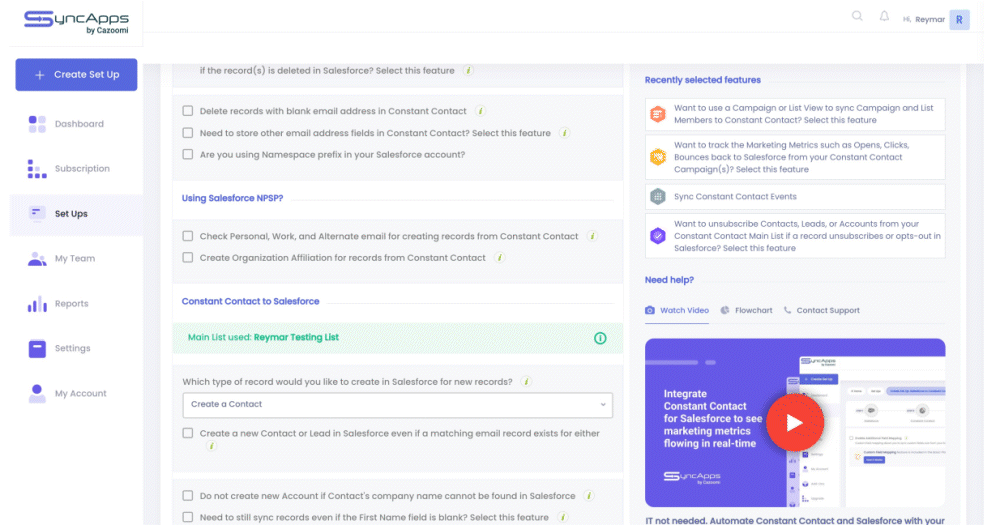
Task: Enable sync records with blank First Name
Action: coord(188,517)
